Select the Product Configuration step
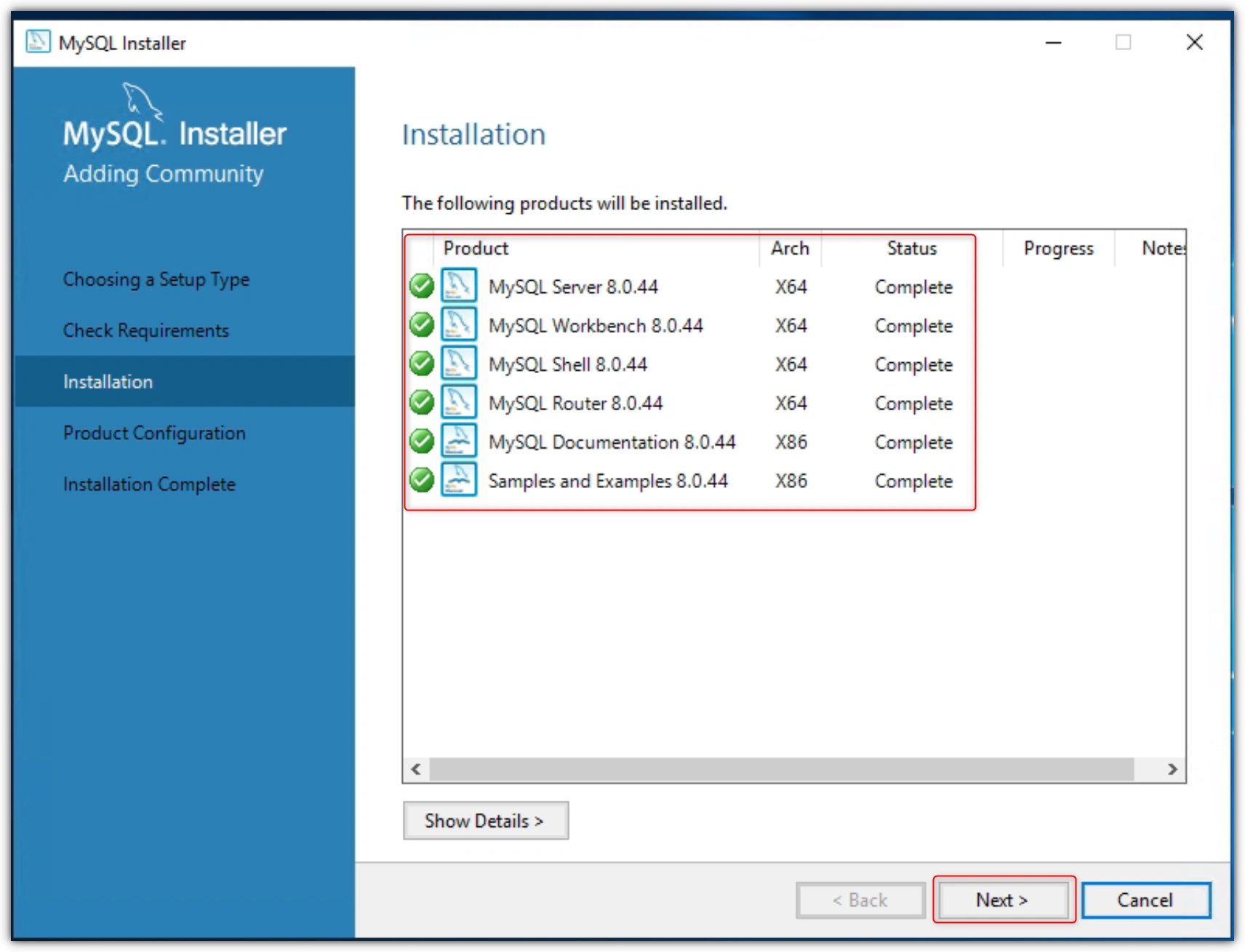Screen dimensions: 1245x952 coord(154,433)
